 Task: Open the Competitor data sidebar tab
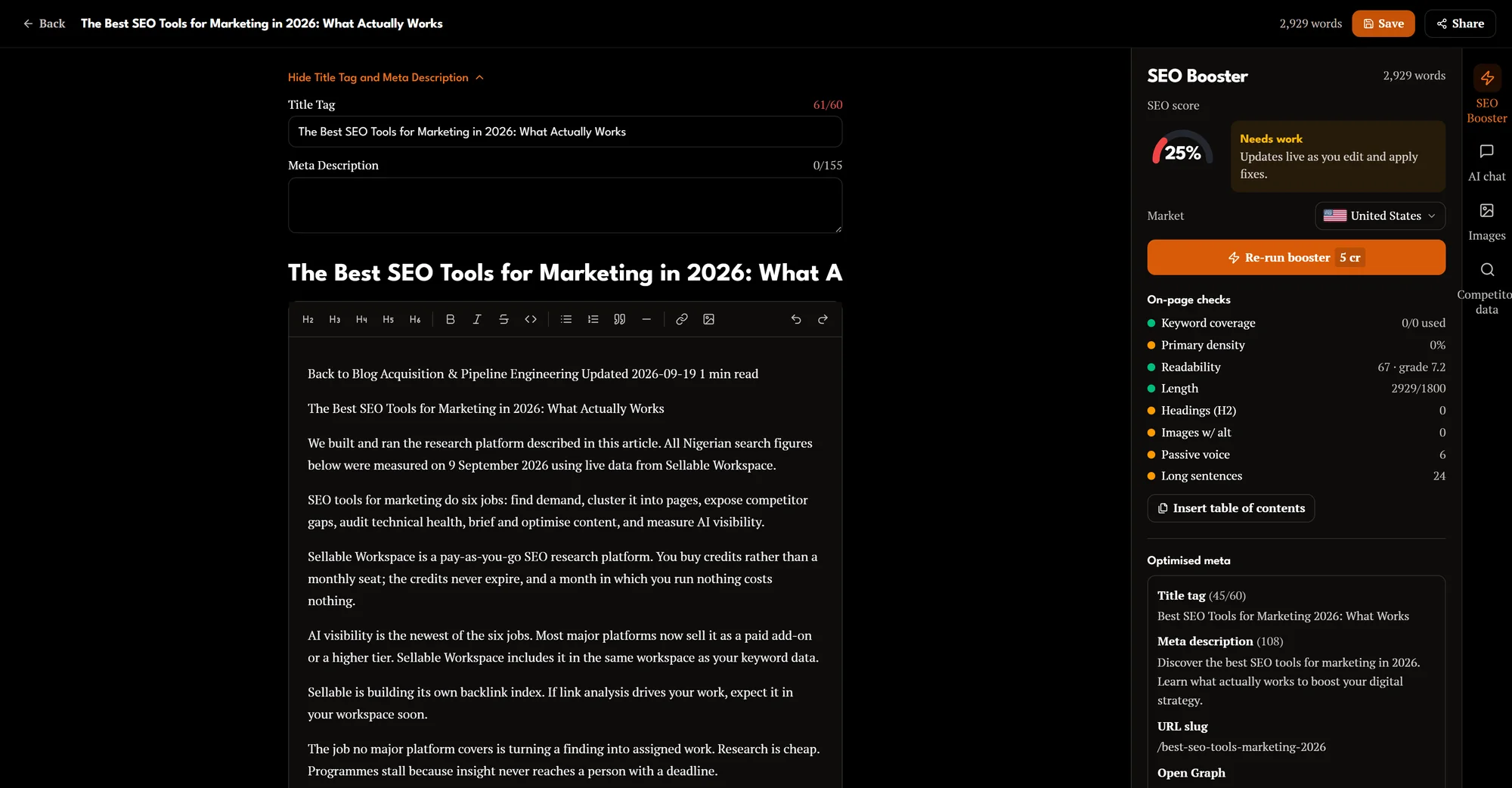1486,288
